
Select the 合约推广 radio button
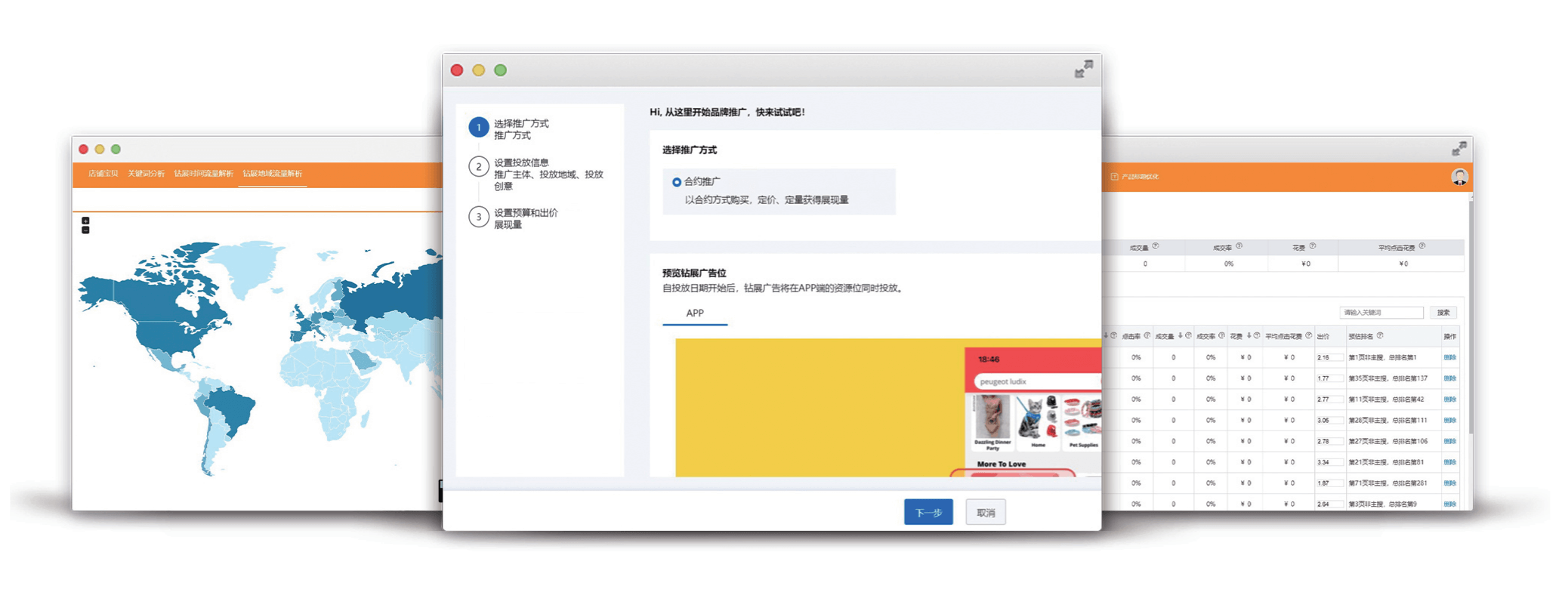coord(677,182)
